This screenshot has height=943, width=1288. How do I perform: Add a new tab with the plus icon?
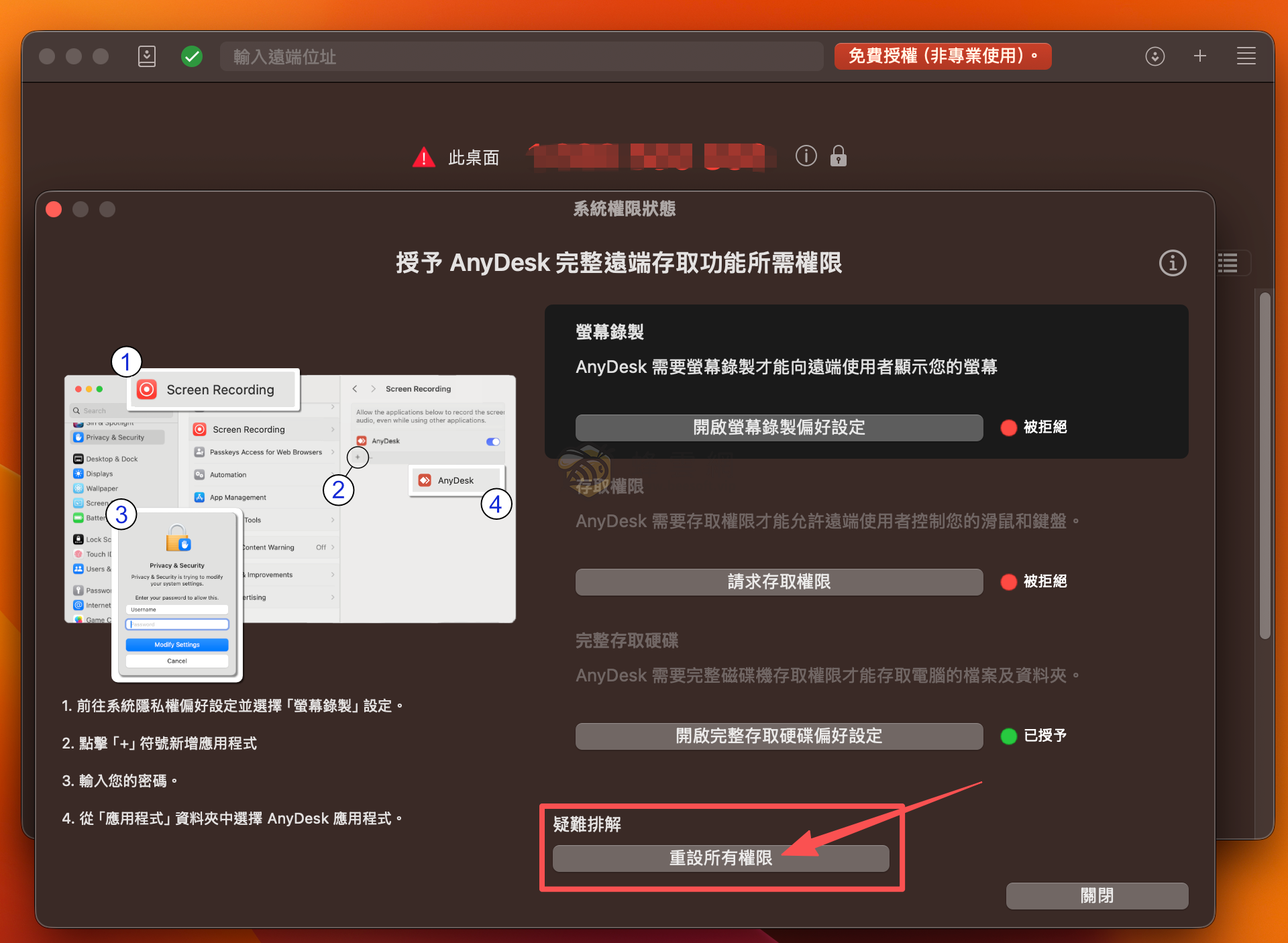[1200, 56]
